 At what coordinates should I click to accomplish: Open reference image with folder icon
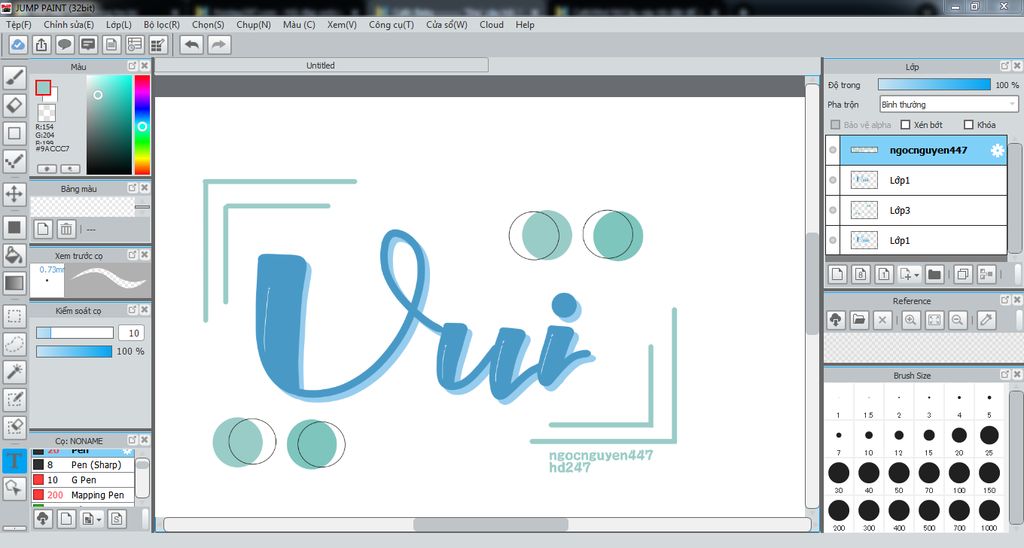coord(859,320)
